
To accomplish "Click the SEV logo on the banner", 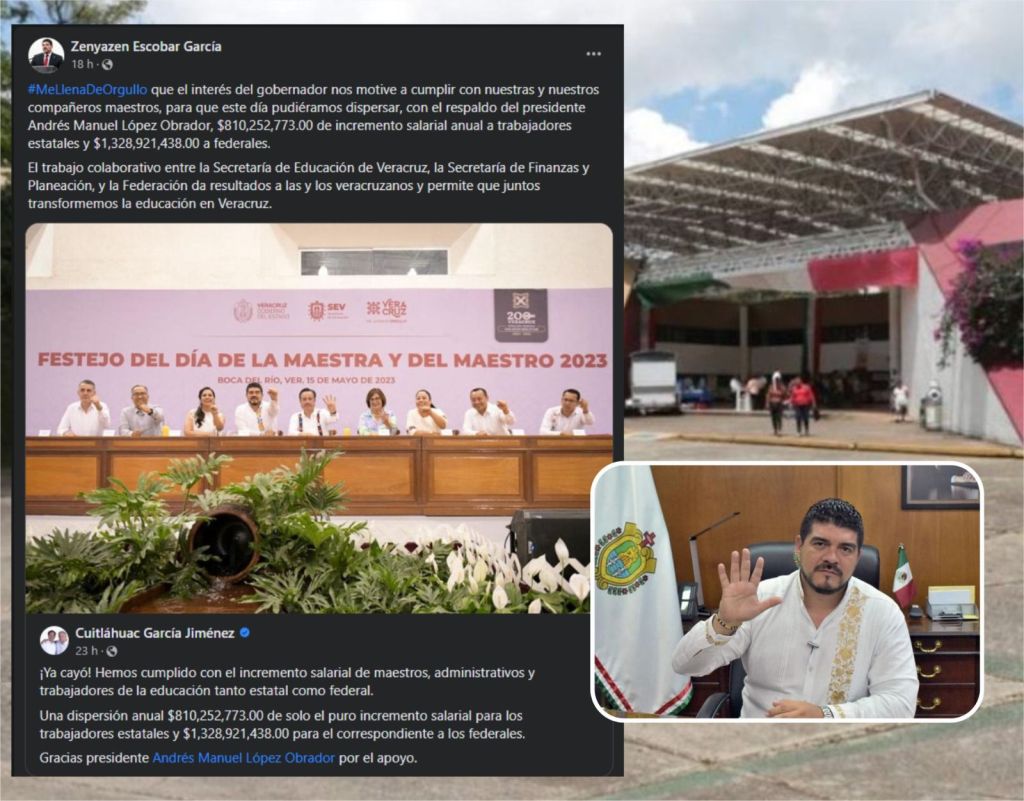I will 327,310.
